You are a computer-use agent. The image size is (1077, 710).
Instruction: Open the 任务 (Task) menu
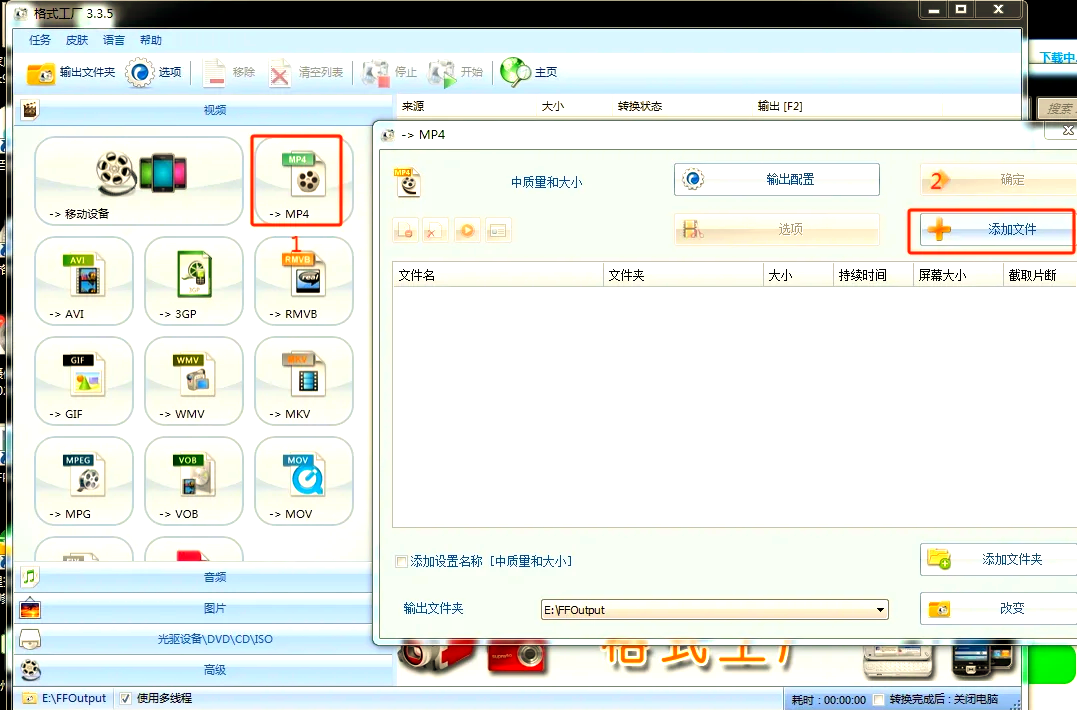click(x=39, y=40)
